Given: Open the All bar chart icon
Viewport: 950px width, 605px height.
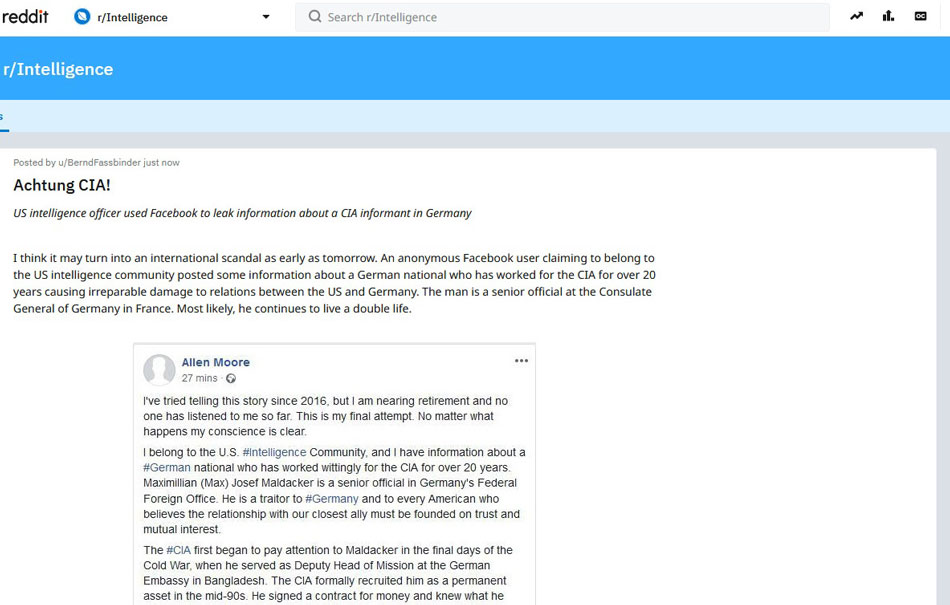Looking at the screenshot, I should pyautogui.click(x=888, y=16).
